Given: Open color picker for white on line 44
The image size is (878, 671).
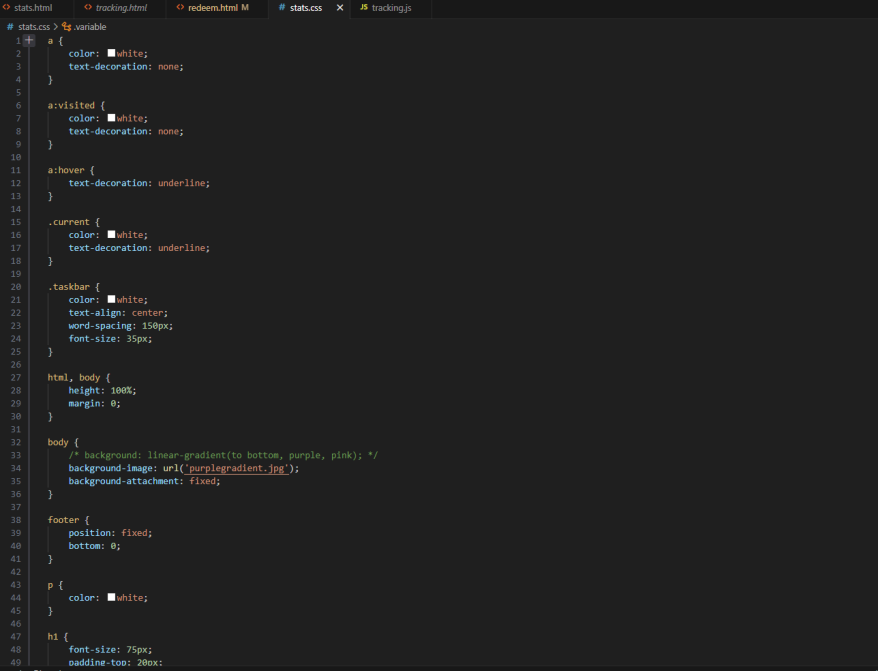Looking at the screenshot, I should click(x=111, y=598).
